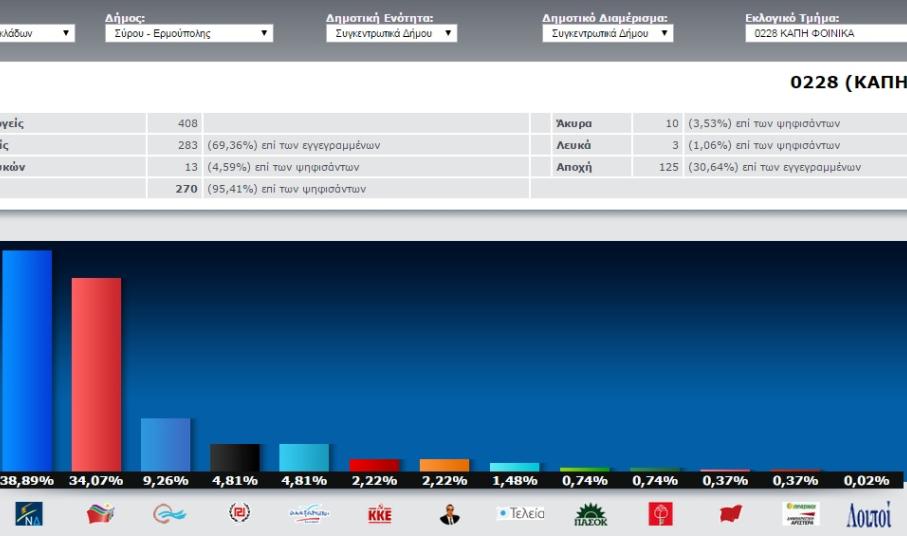The width and height of the screenshot is (907, 536).
Task: Click the blue-red waves party logo
Action: pyautogui.click(x=169, y=514)
